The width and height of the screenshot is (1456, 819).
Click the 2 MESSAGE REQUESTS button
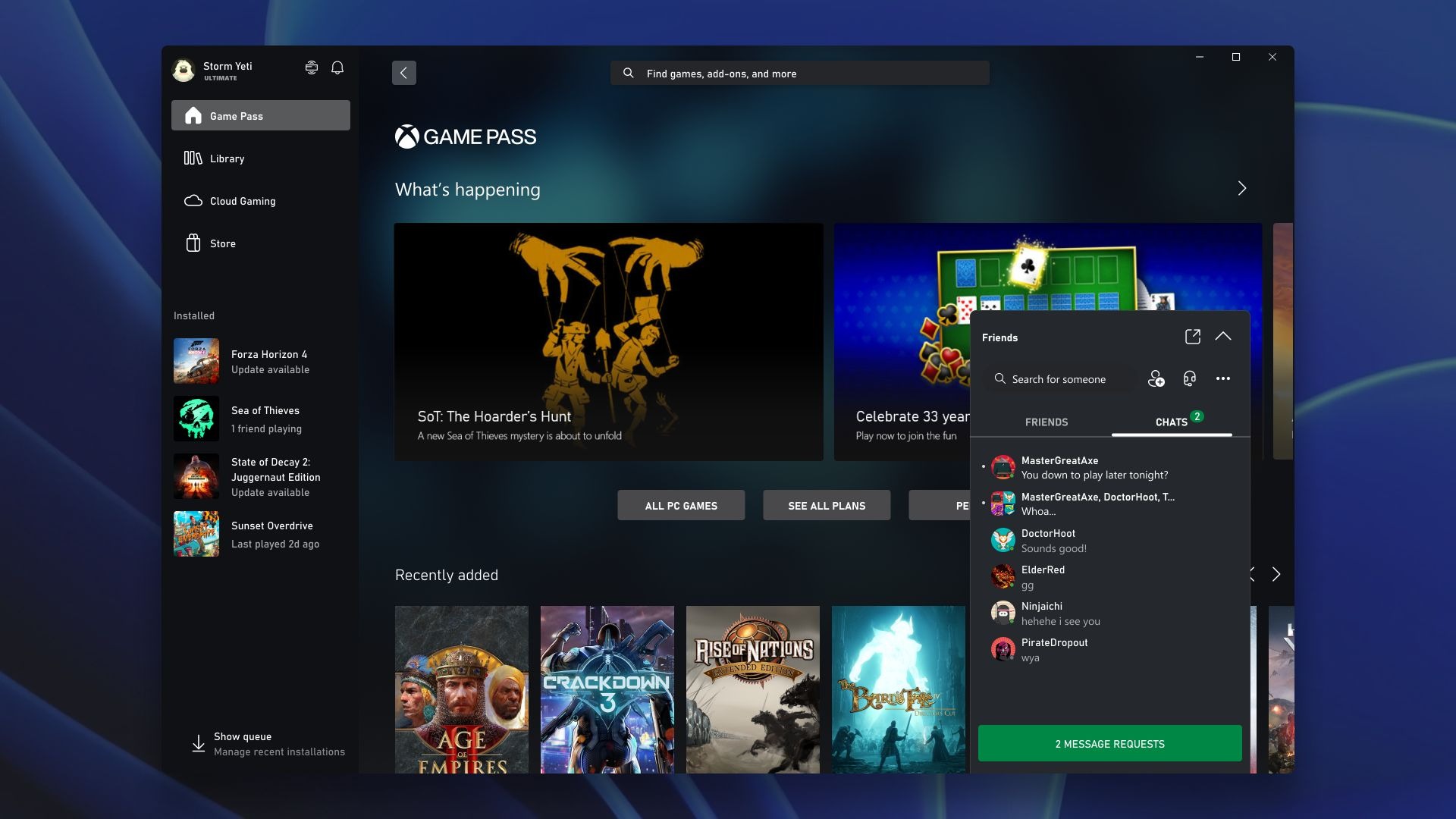[1110, 743]
